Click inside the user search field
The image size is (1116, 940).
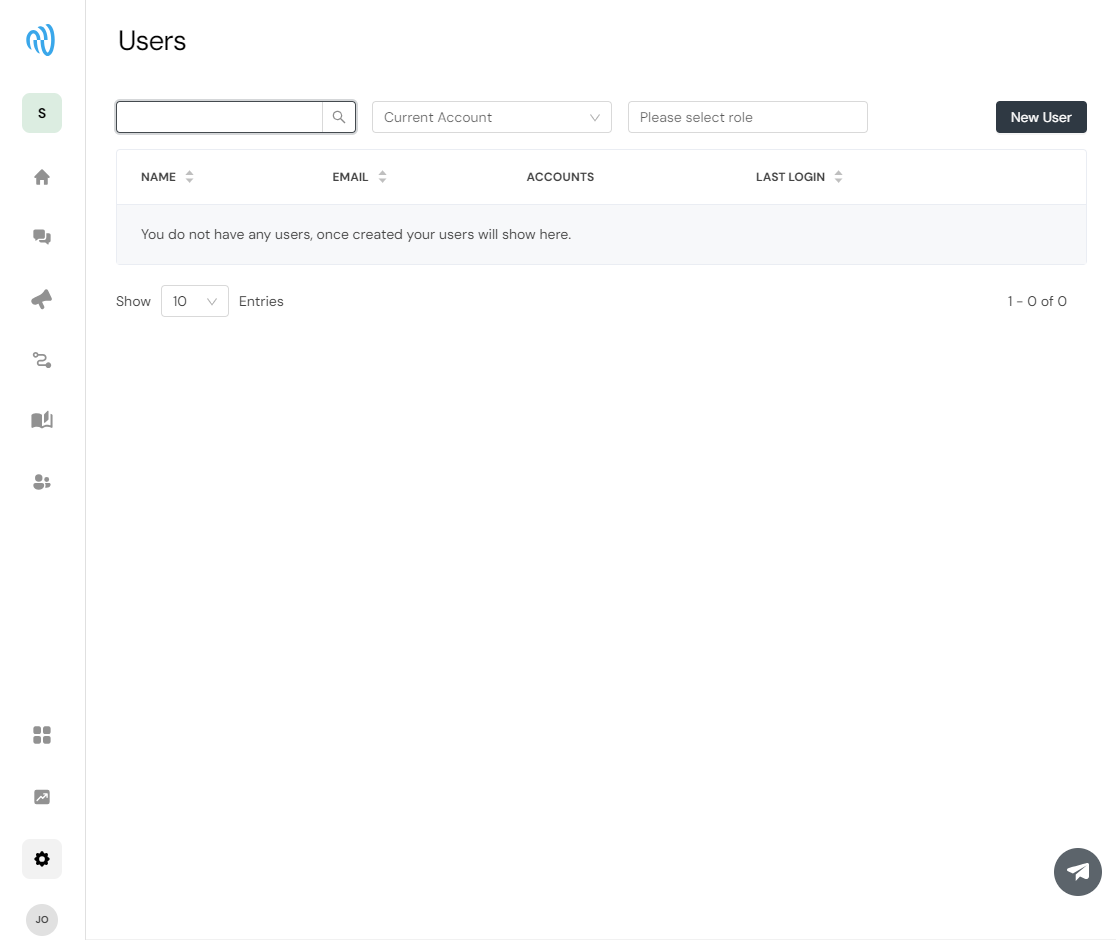click(220, 117)
